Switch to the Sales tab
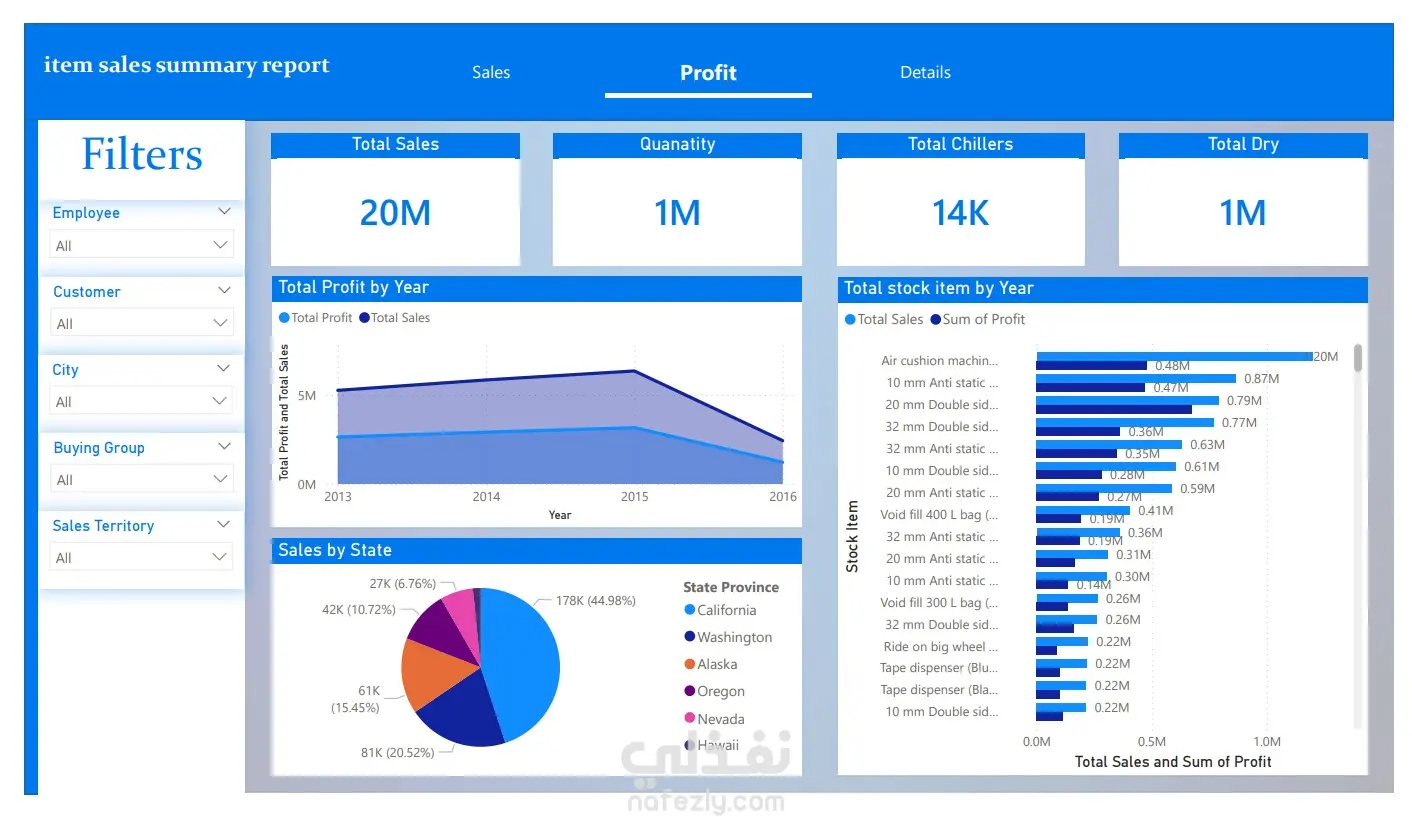The image size is (1412, 817). point(491,72)
